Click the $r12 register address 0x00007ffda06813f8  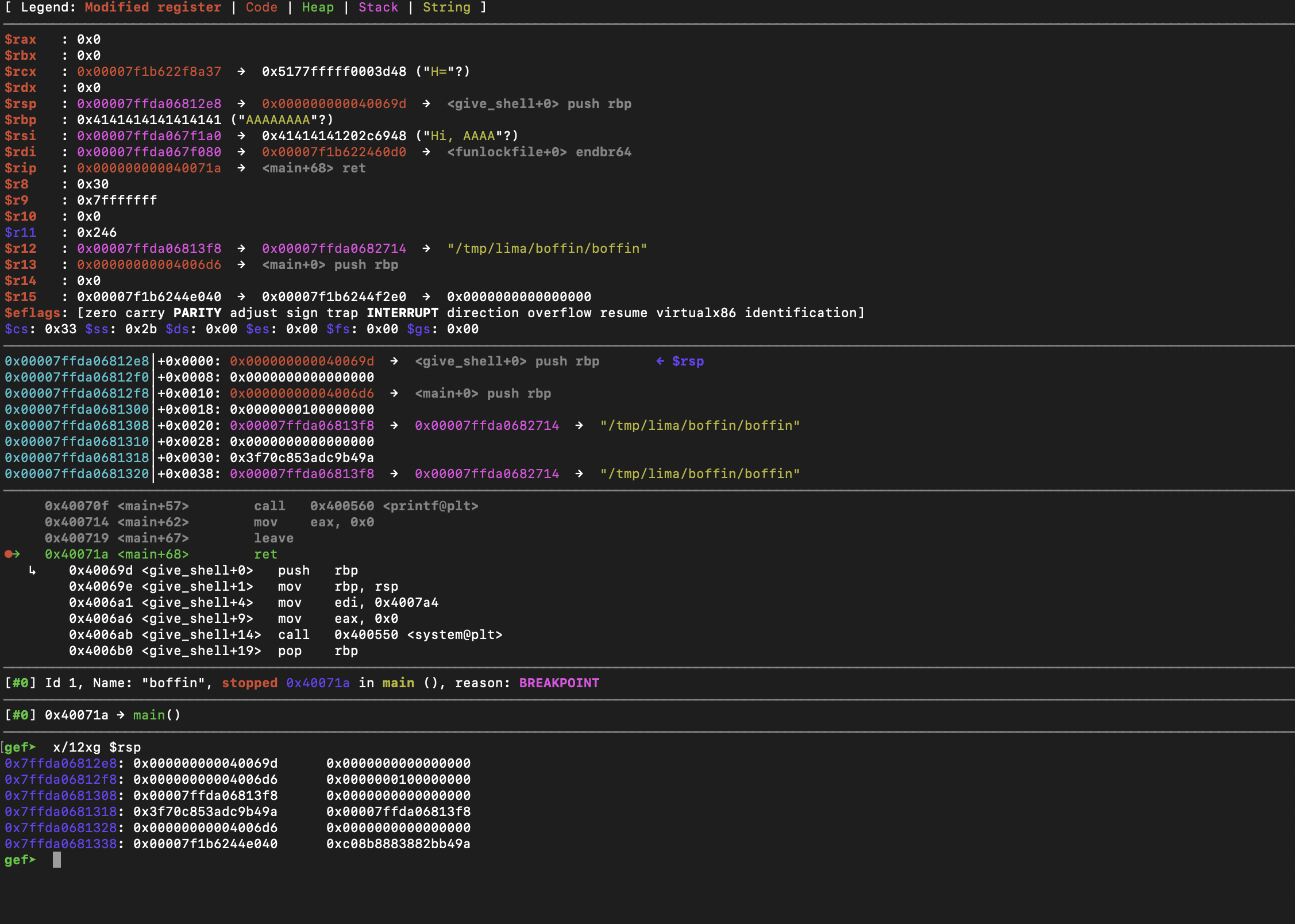pyautogui.click(x=149, y=249)
